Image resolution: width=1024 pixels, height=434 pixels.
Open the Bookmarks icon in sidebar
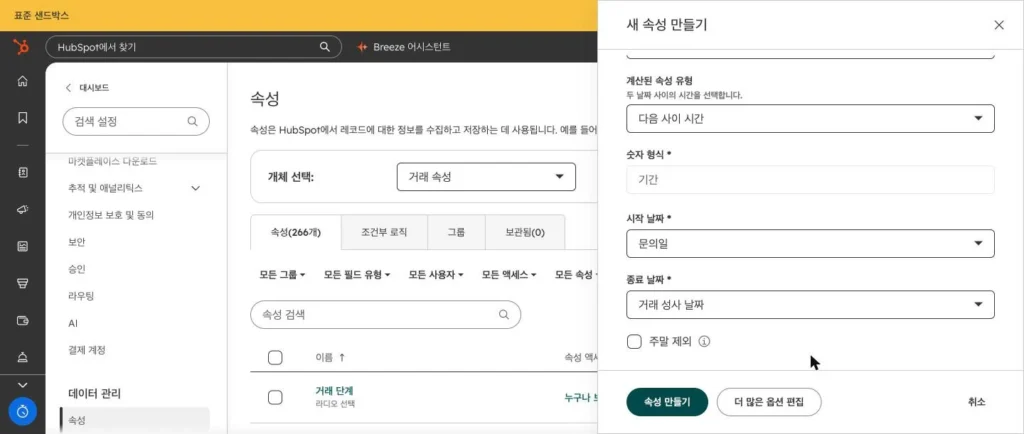point(22,117)
